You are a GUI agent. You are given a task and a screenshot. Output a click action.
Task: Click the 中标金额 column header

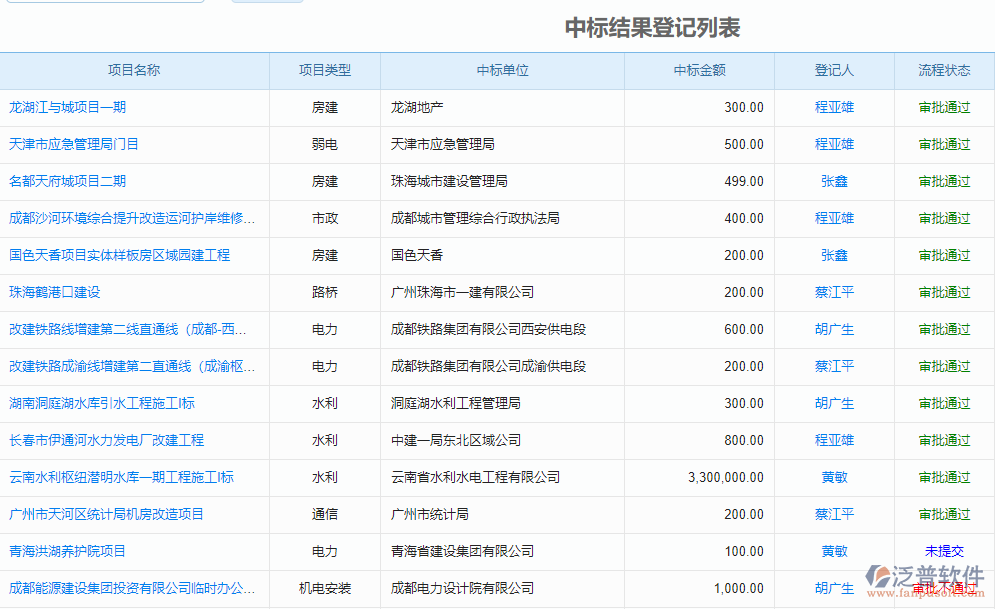(699, 70)
